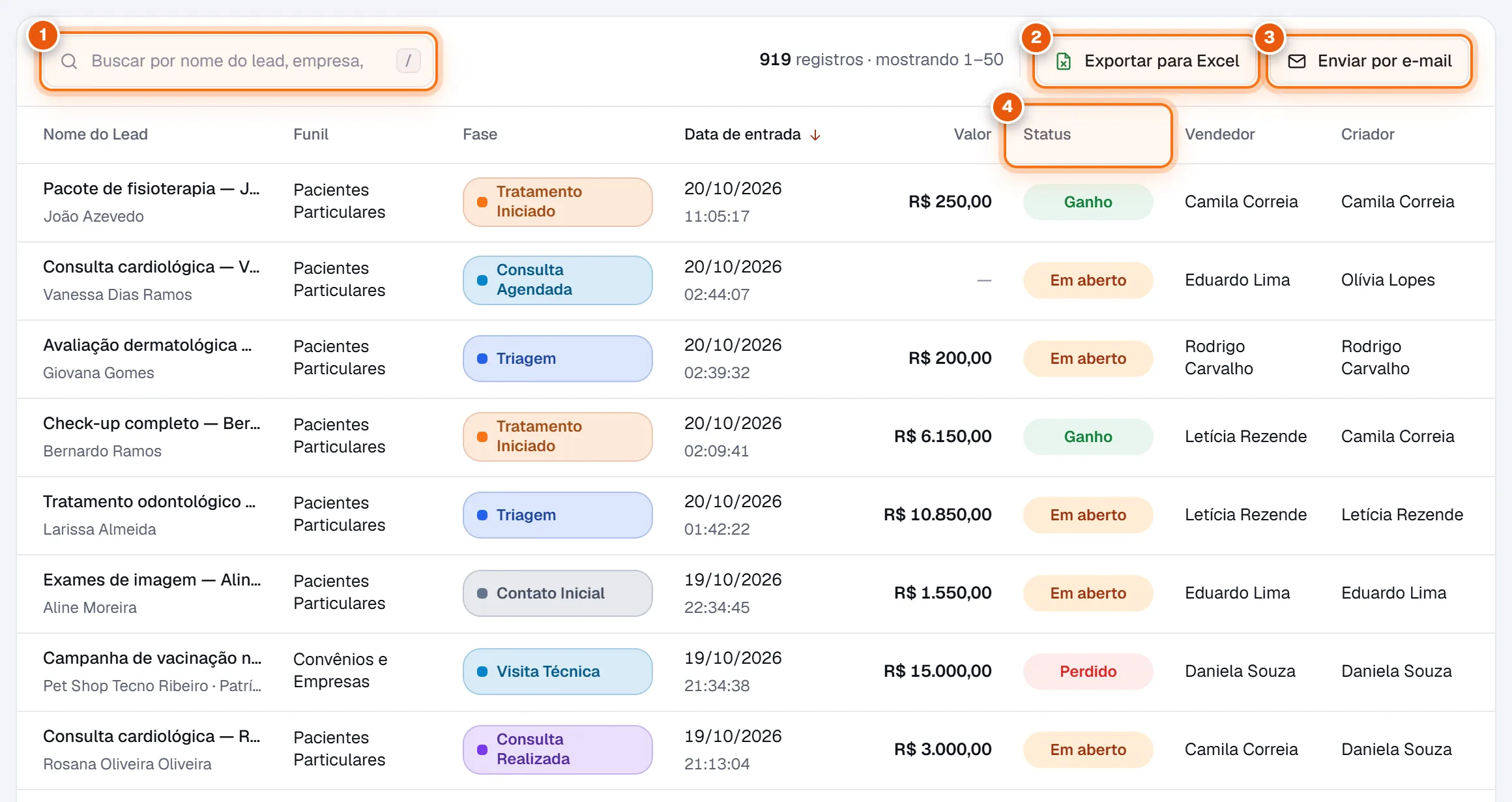The height and width of the screenshot is (802, 1512).
Task: Focus the lead search input field
Action: tap(239, 61)
